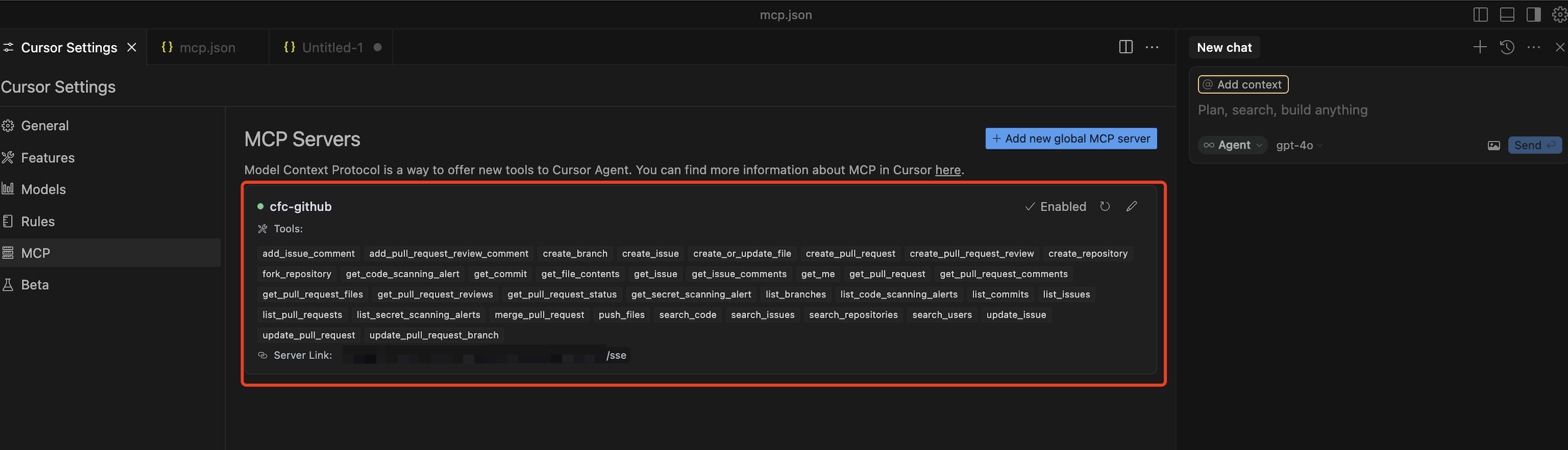Follow the 'here' MCP documentation link
This screenshot has height=450, width=1568.
pyautogui.click(x=948, y=171)
